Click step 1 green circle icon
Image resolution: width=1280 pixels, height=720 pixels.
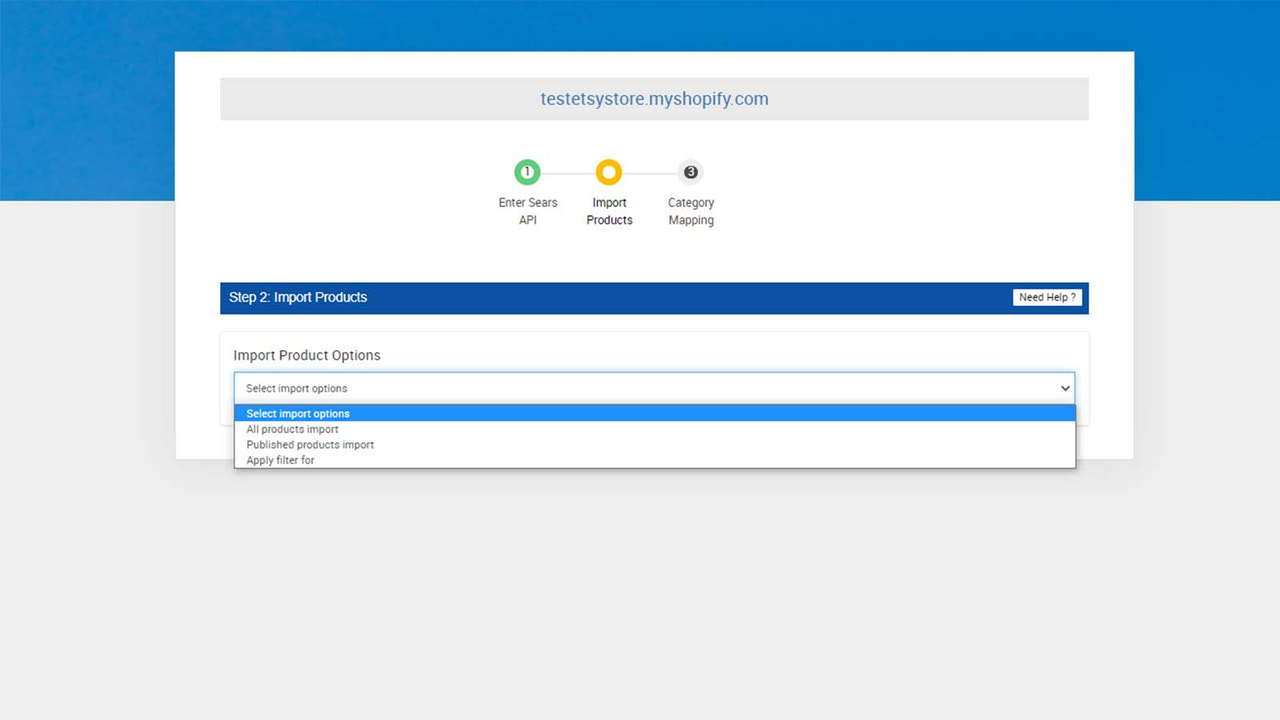coord(527,172)
